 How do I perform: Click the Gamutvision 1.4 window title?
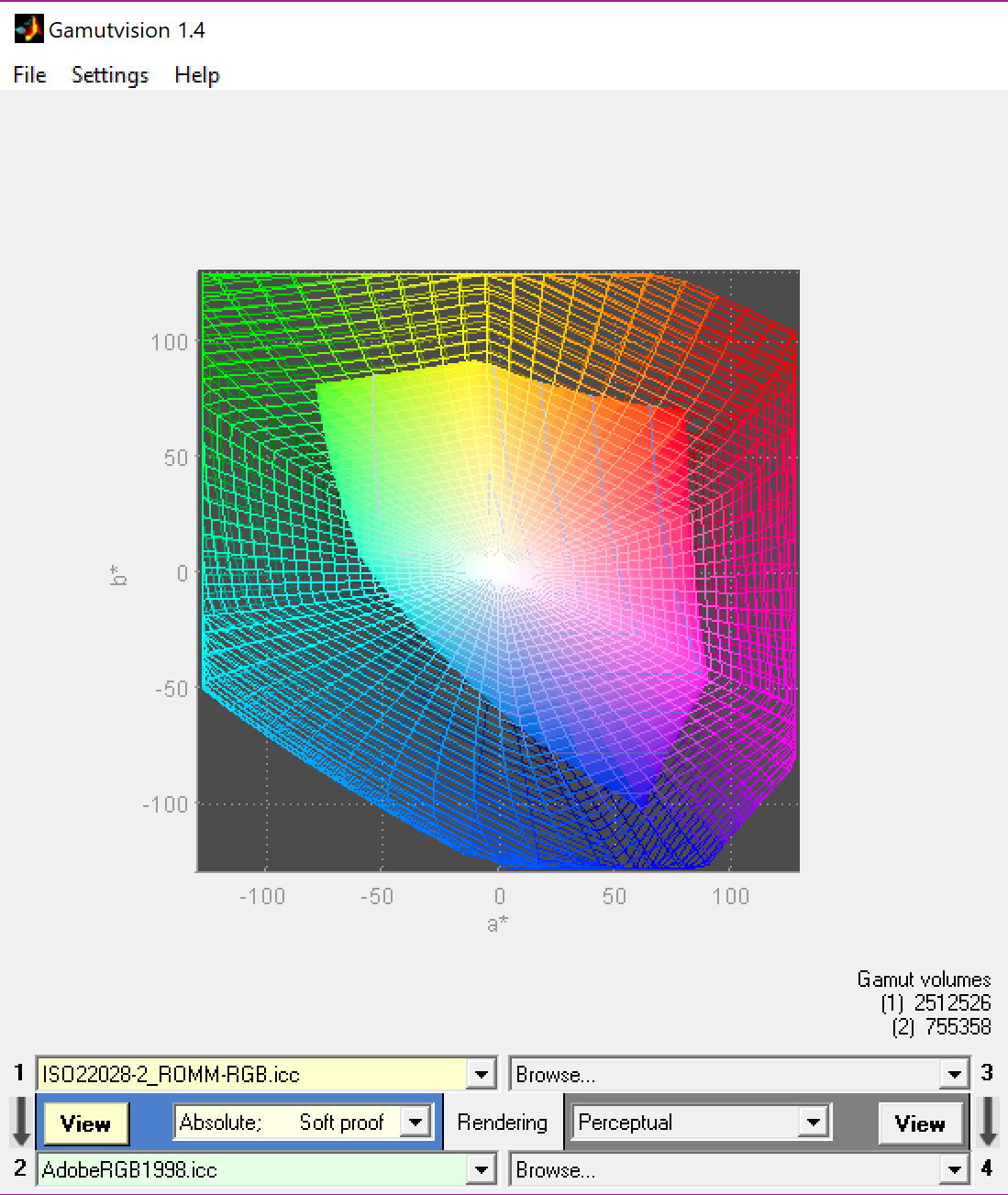click(127, 30)
